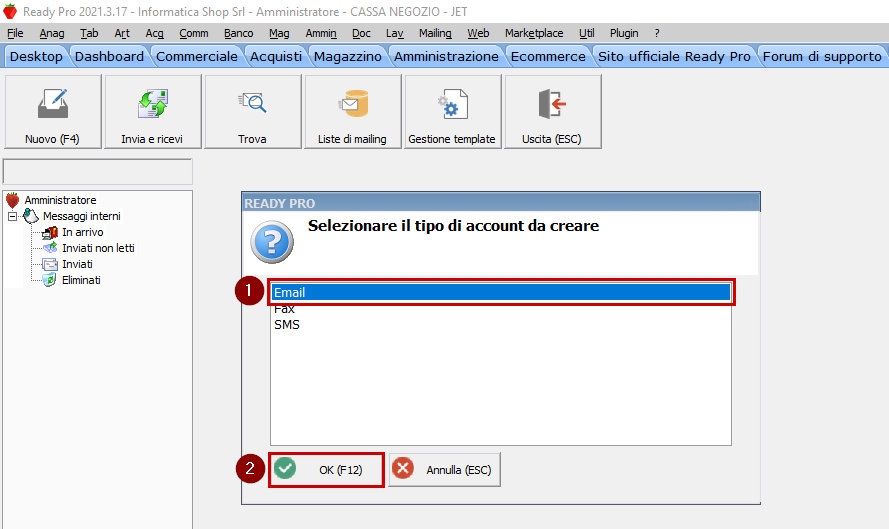Open the Anag menu

coord(52,33)
